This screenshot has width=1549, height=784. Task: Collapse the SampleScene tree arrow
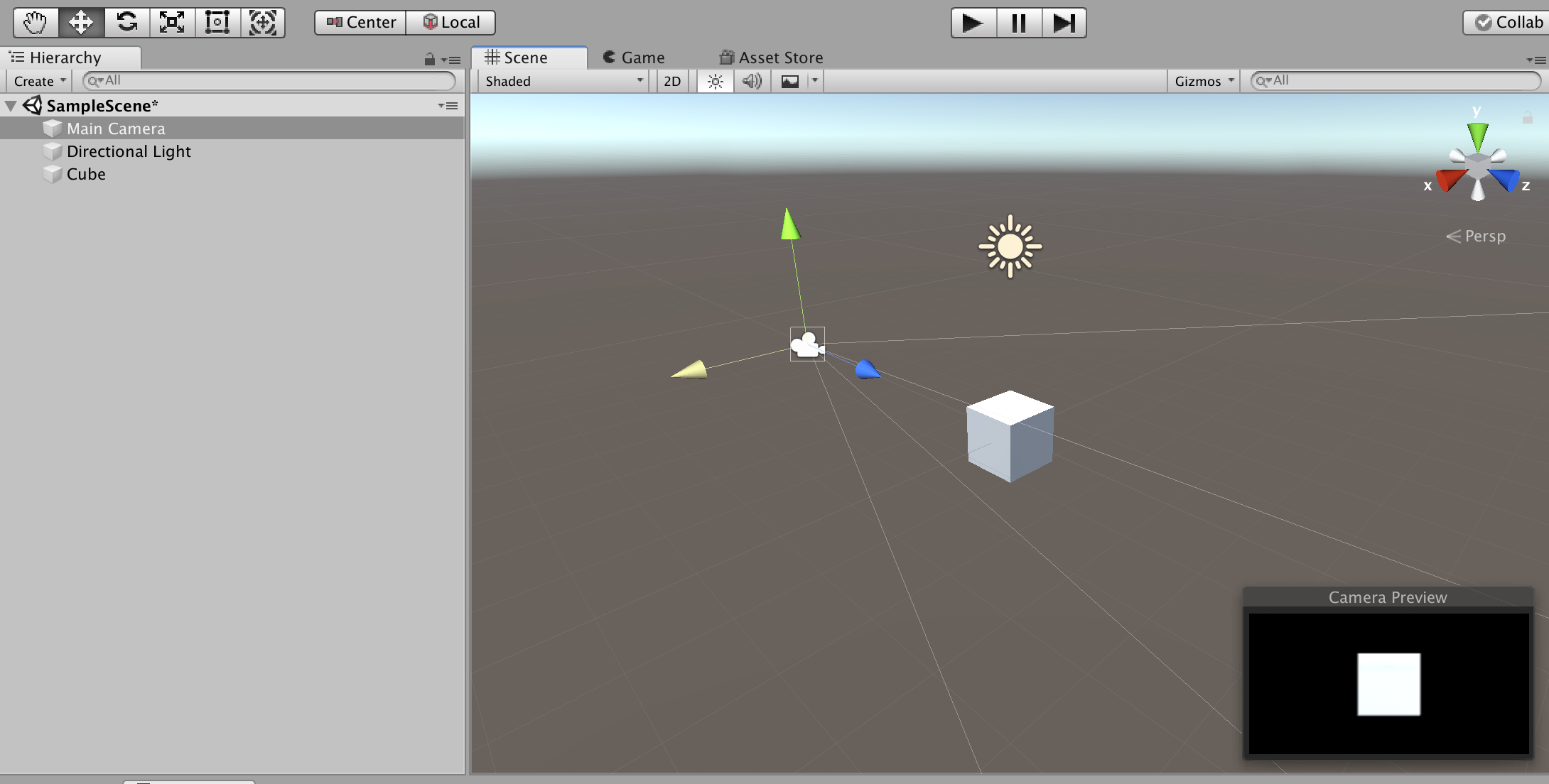(x=11, y=106)
